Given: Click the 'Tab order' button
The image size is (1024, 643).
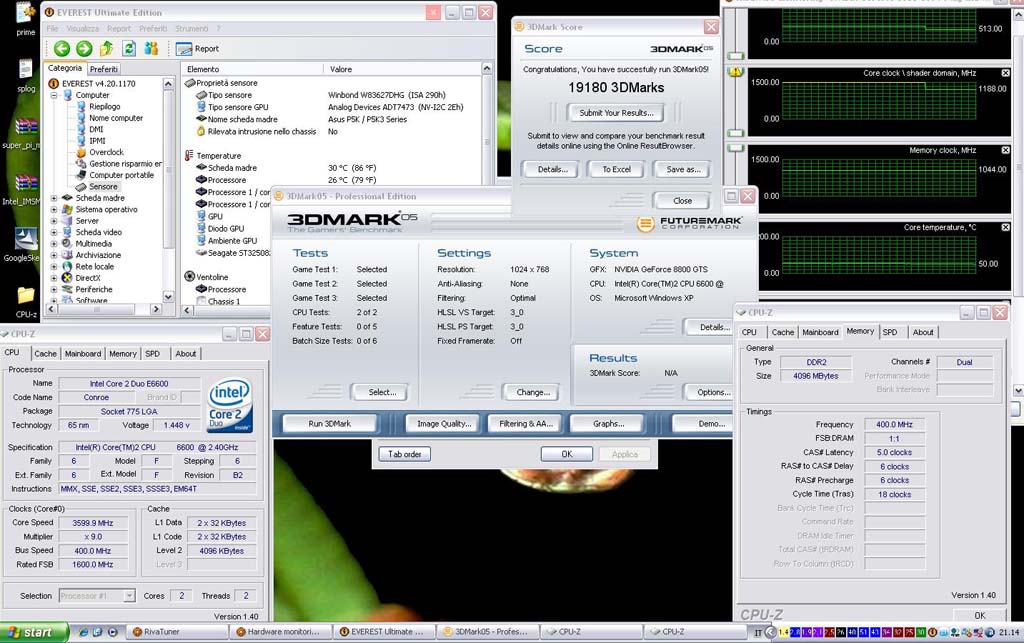Looking at the screenshot, I should pos(405,454).
